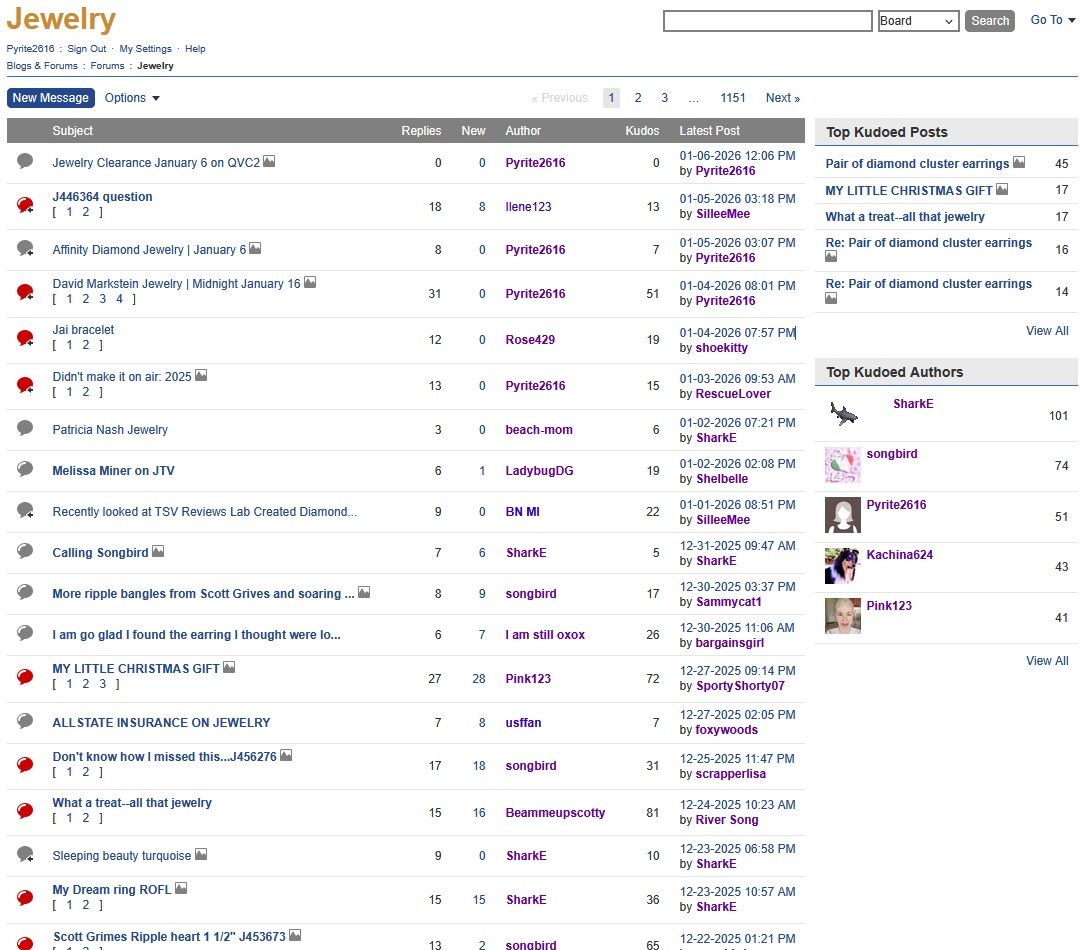Click songbird's avatar in Top Kudoed Authors
Screen dimensions: 1086x950
click(842, 465)
